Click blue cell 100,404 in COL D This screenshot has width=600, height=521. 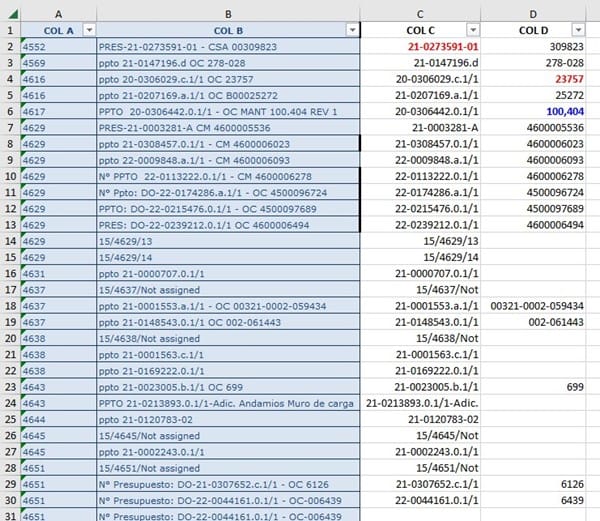click(x=533, y=111)
